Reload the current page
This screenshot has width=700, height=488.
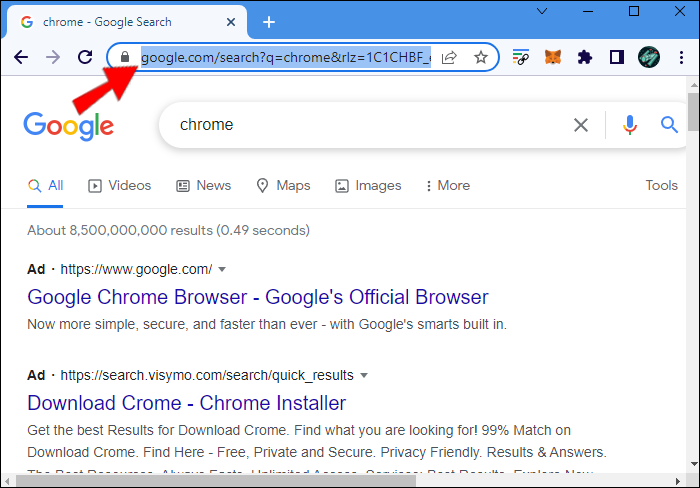pos(85,58)
